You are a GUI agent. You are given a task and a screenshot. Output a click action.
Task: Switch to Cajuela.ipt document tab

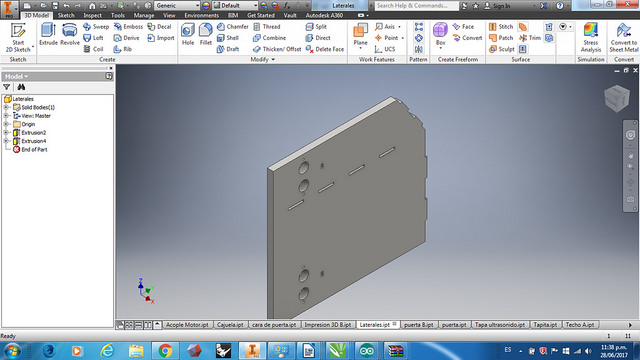click(230, 325)
